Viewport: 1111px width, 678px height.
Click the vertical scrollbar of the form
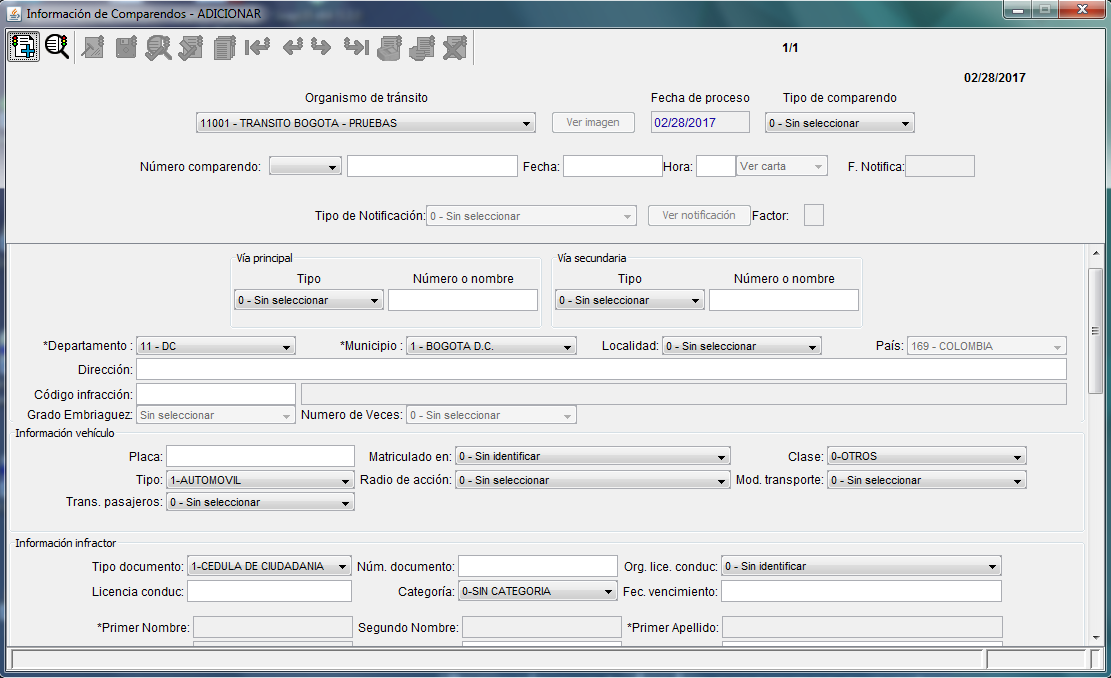pos(1095,330)
